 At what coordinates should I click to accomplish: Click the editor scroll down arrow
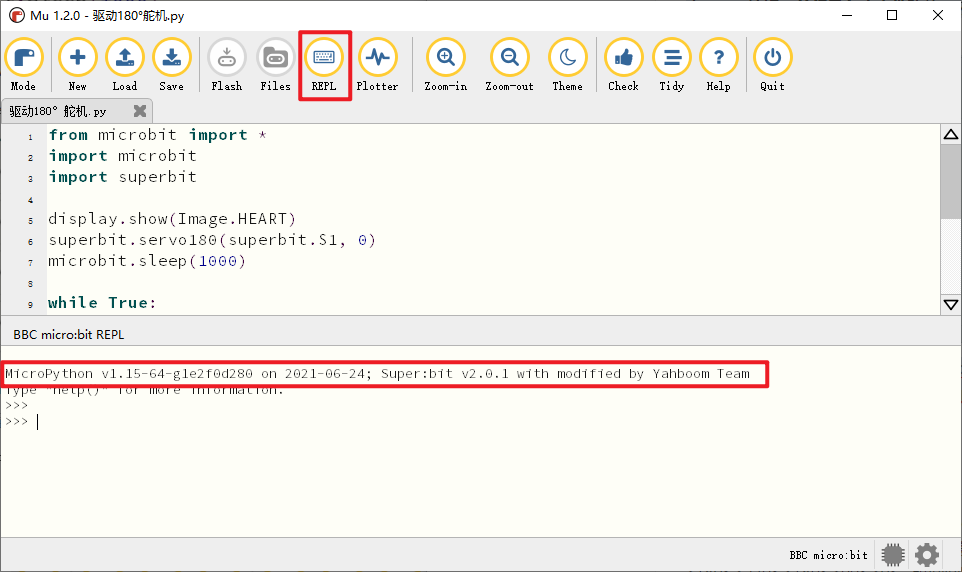[x=951, y=304]
